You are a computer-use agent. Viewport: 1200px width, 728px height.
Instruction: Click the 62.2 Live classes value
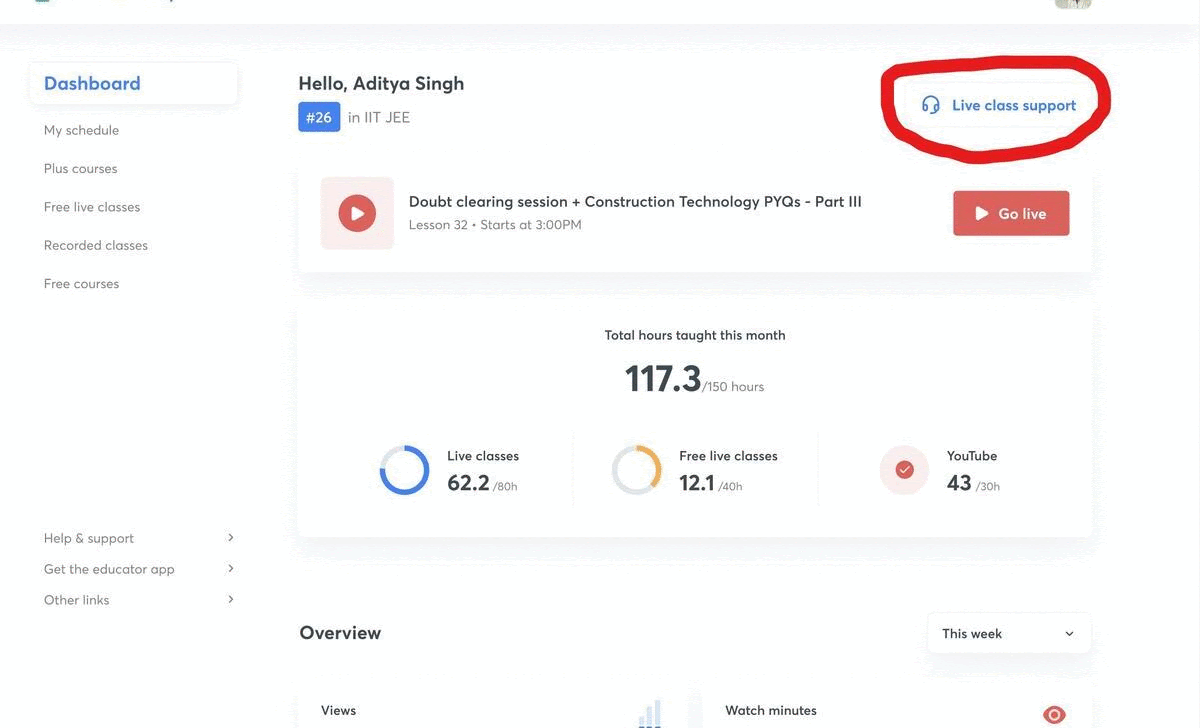(468, 483)
